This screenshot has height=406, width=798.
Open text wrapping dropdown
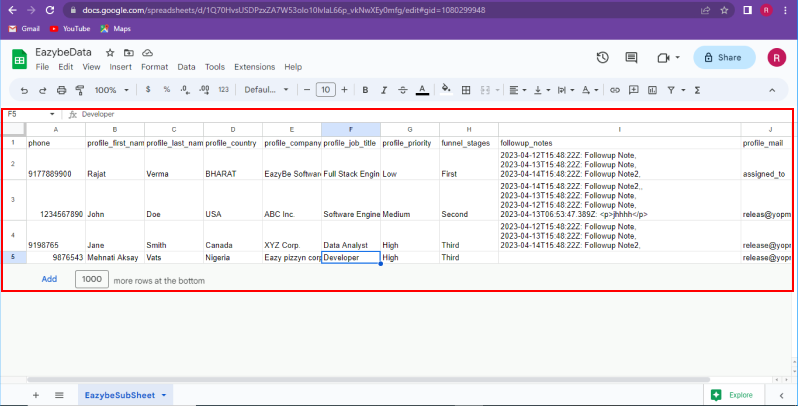tap(565, 90)
